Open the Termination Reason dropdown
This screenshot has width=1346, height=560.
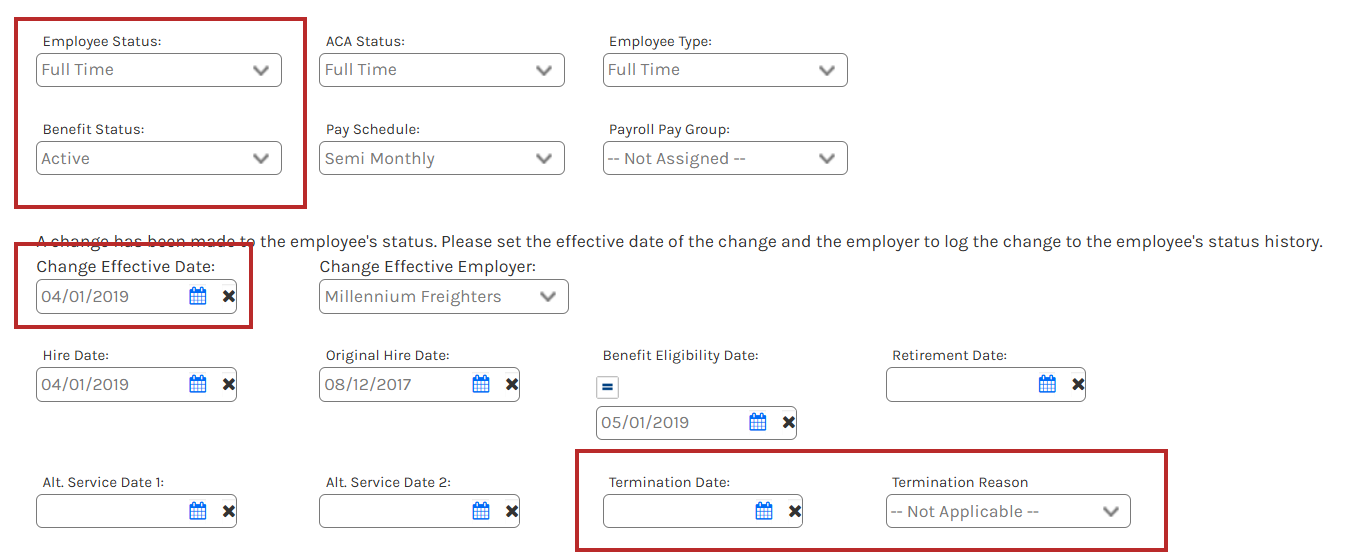click(1008, 511)
